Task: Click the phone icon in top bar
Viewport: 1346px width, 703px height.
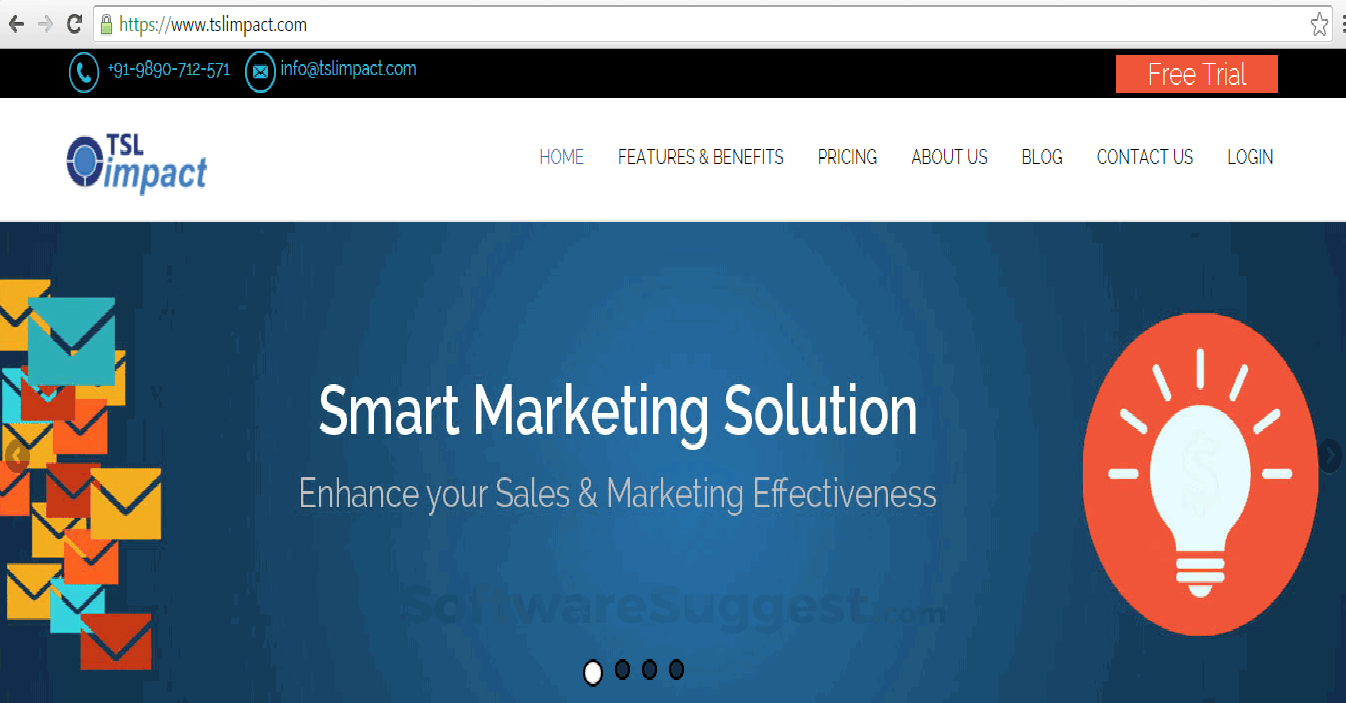Action: coord(83,72)
